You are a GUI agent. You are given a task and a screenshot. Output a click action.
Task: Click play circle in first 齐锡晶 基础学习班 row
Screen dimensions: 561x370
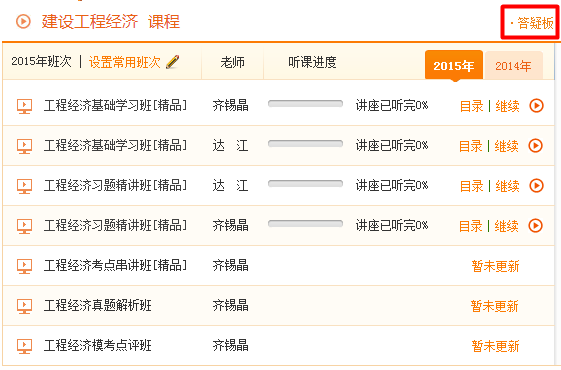pos(536,106)
